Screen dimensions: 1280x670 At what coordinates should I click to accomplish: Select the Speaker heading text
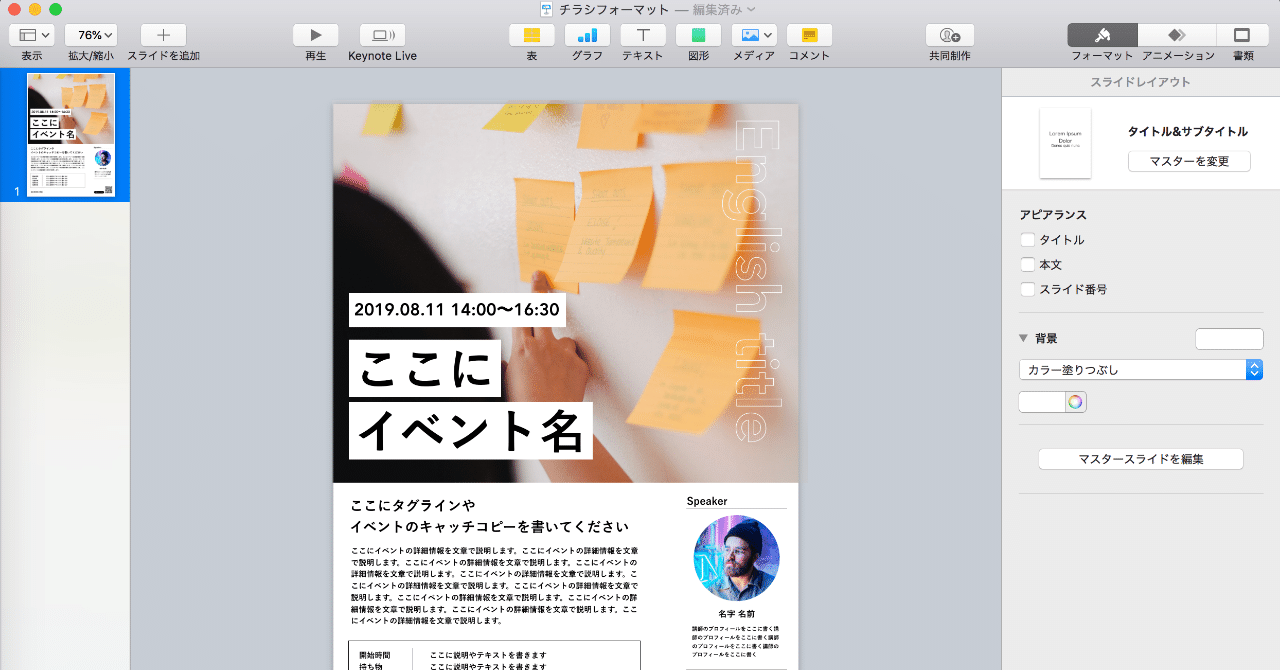click(x=707, y=501)
